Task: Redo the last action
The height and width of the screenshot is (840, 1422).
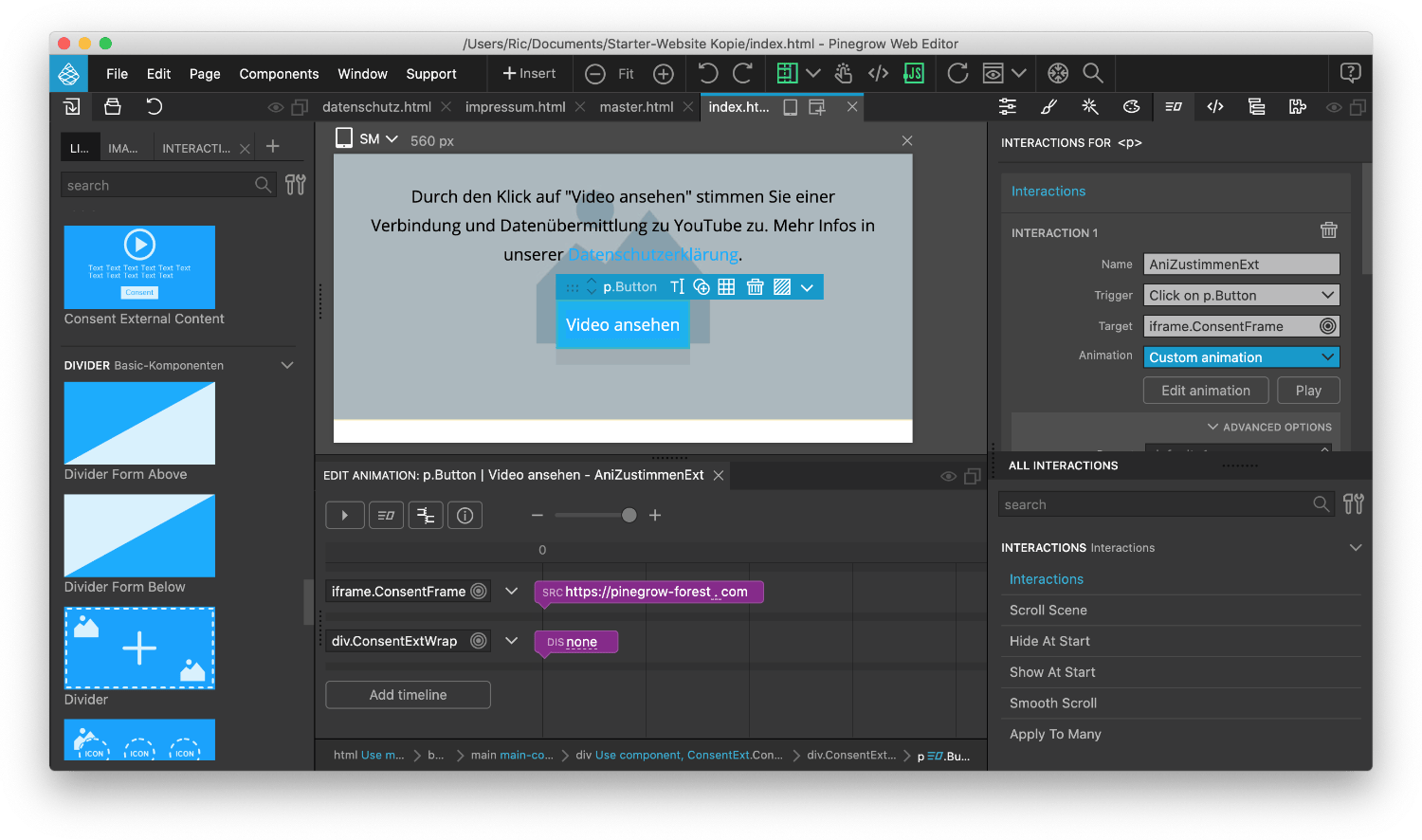Action: pos(743,73)
